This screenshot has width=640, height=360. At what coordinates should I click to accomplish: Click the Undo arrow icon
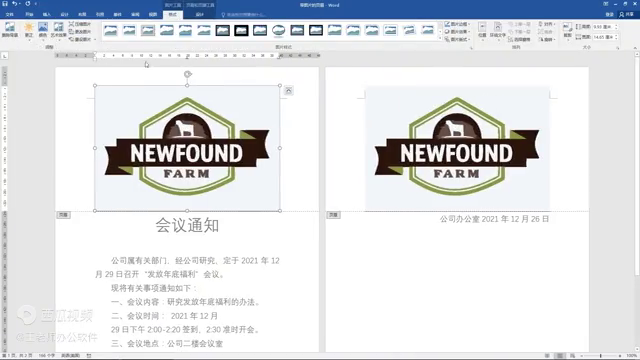pos(14,4)
